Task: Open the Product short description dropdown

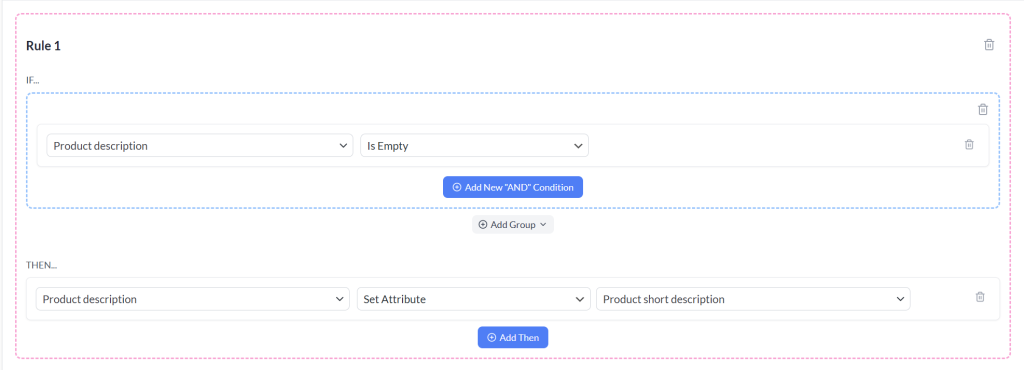Action: (753, 299)
